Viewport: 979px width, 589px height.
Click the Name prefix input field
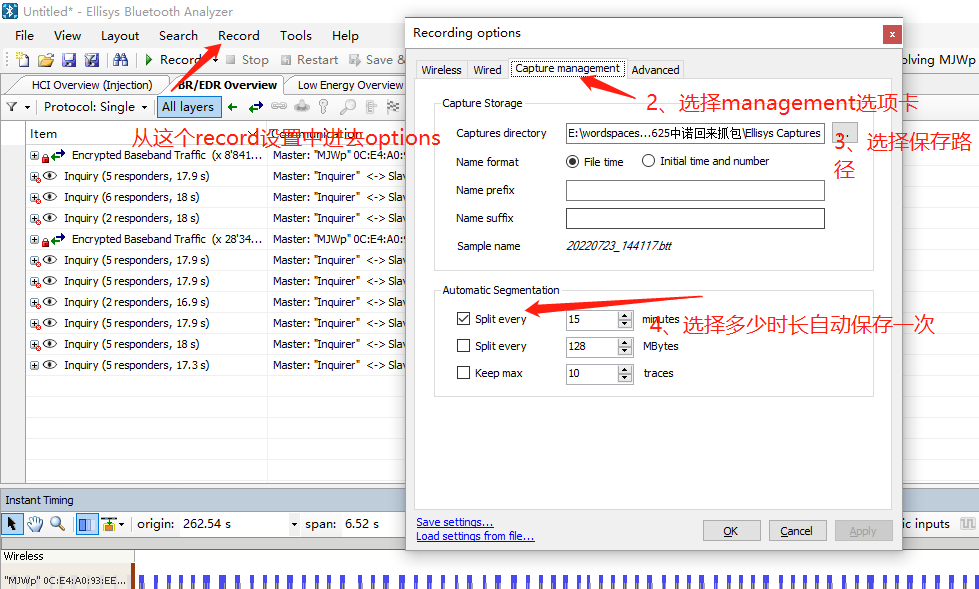pos(695,191)
